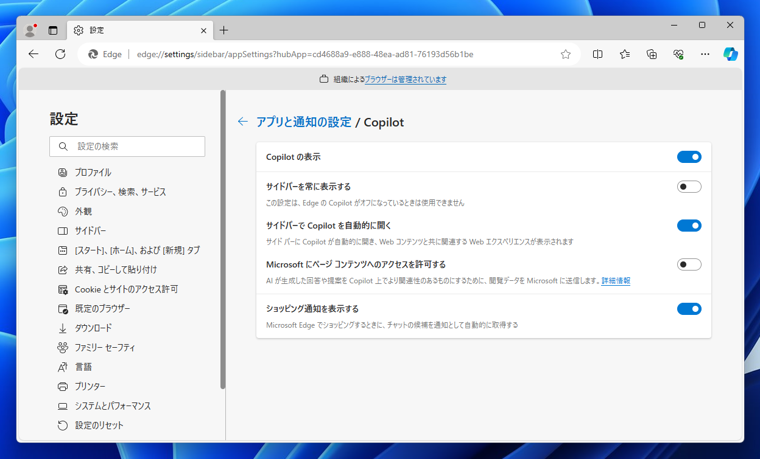Open split screen icon in toolbar
The width and height of the screenshot is (760, 459).
[x=598, y=54]
